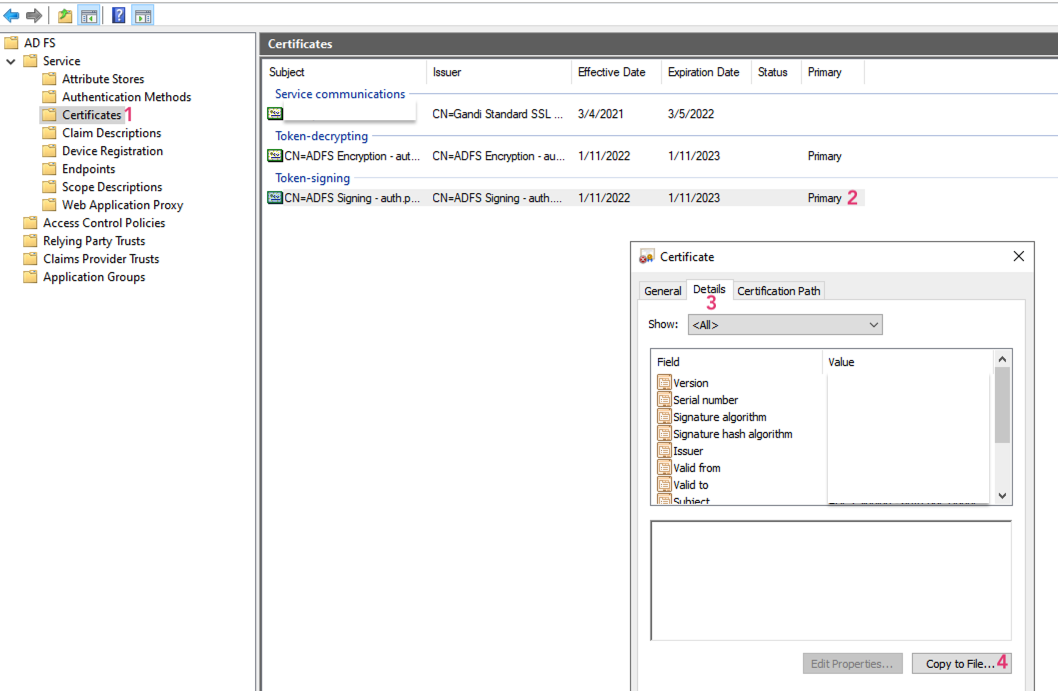
Task: Click the Back navigation arrow
Action: coord(10,14)
